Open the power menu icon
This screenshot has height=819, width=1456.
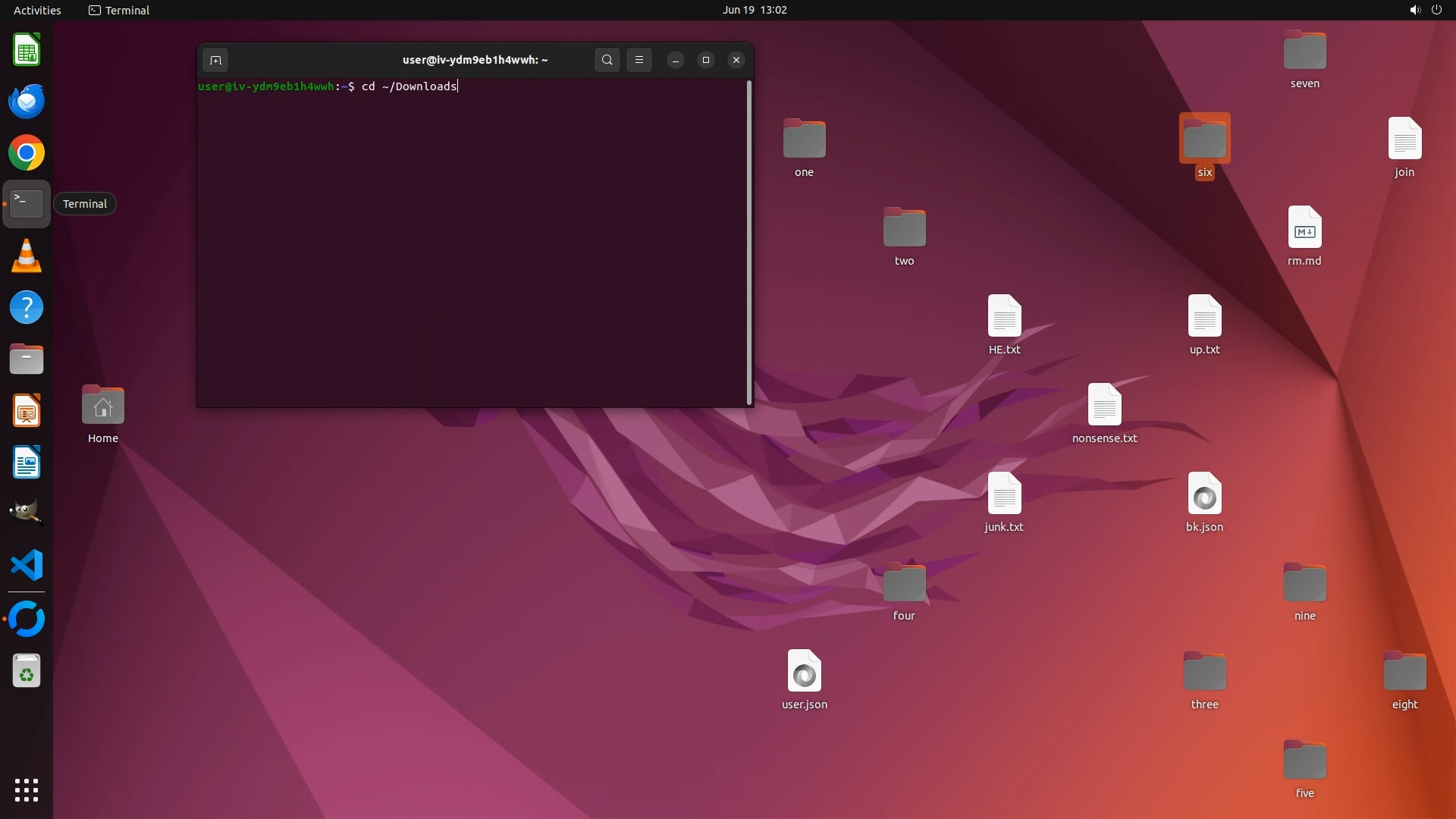click(x=1436, y=10)
